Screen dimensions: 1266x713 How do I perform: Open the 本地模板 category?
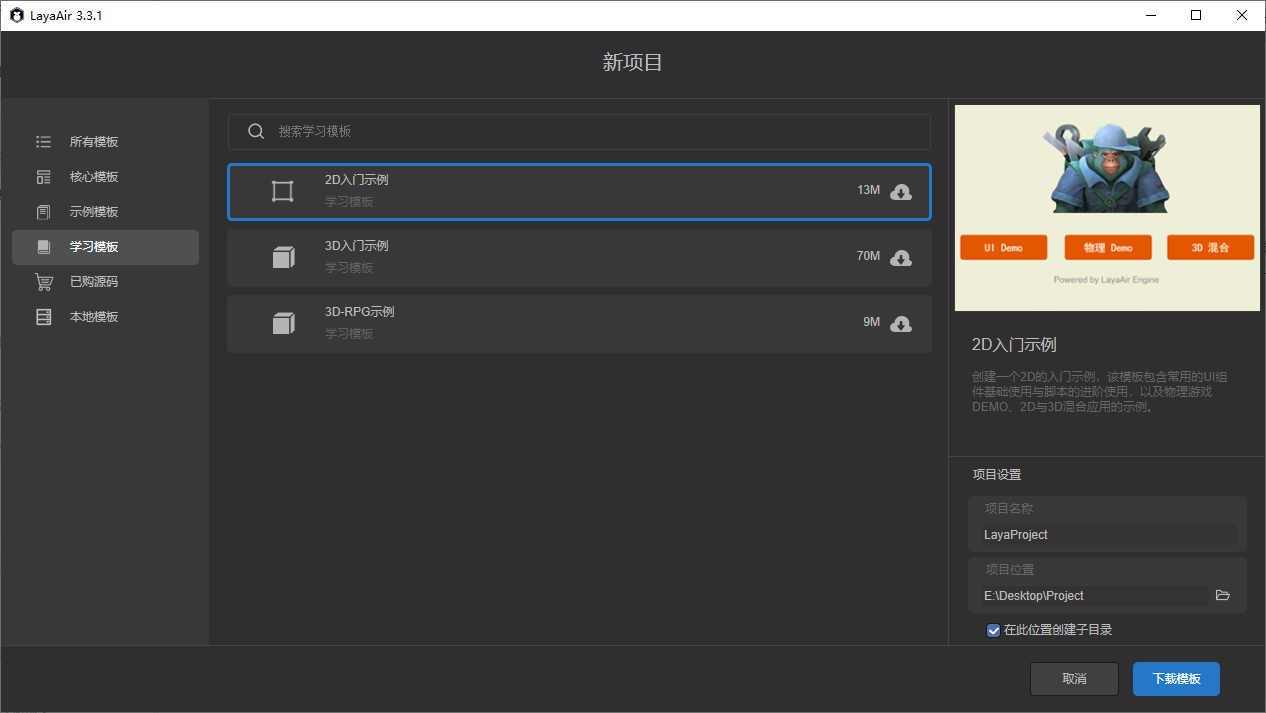pos(94,317)
